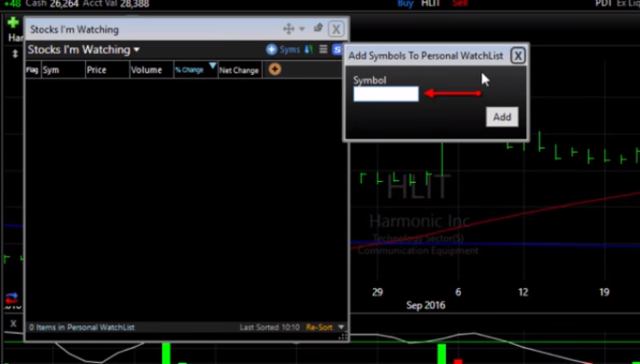This screenshot has height=364, width=640.
Task: Click the 'Last Sorted 10:10' status text
Action: click(269, 327)
